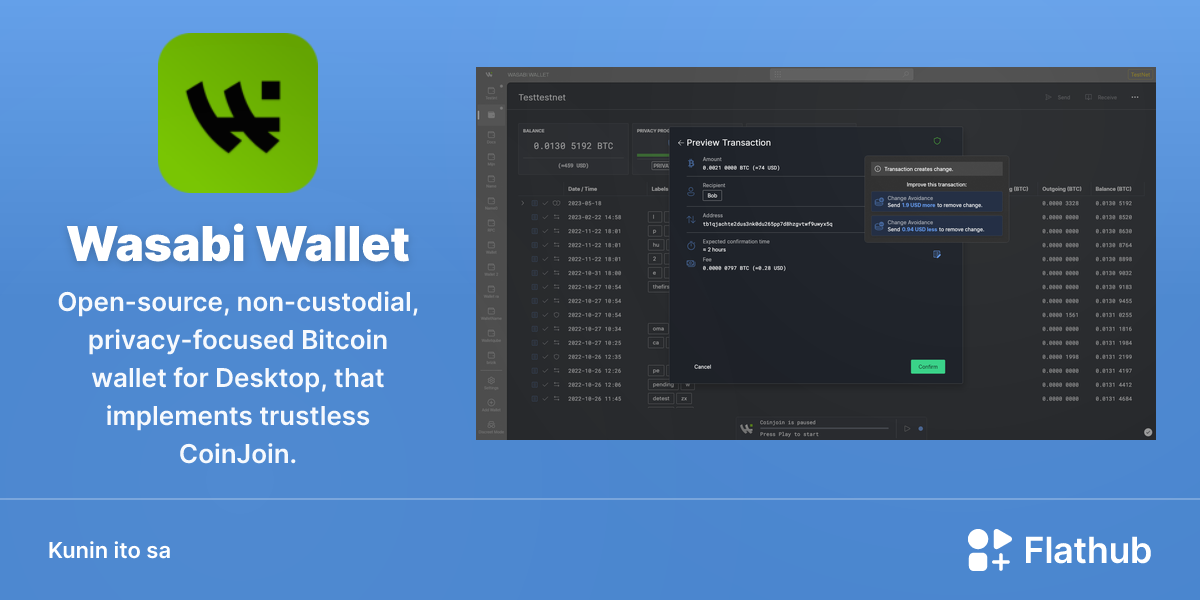Image resolution: width=1200 pixels, height=600 pixels.
Task: Click the Bob recipient label
Action: coord(712,195)
